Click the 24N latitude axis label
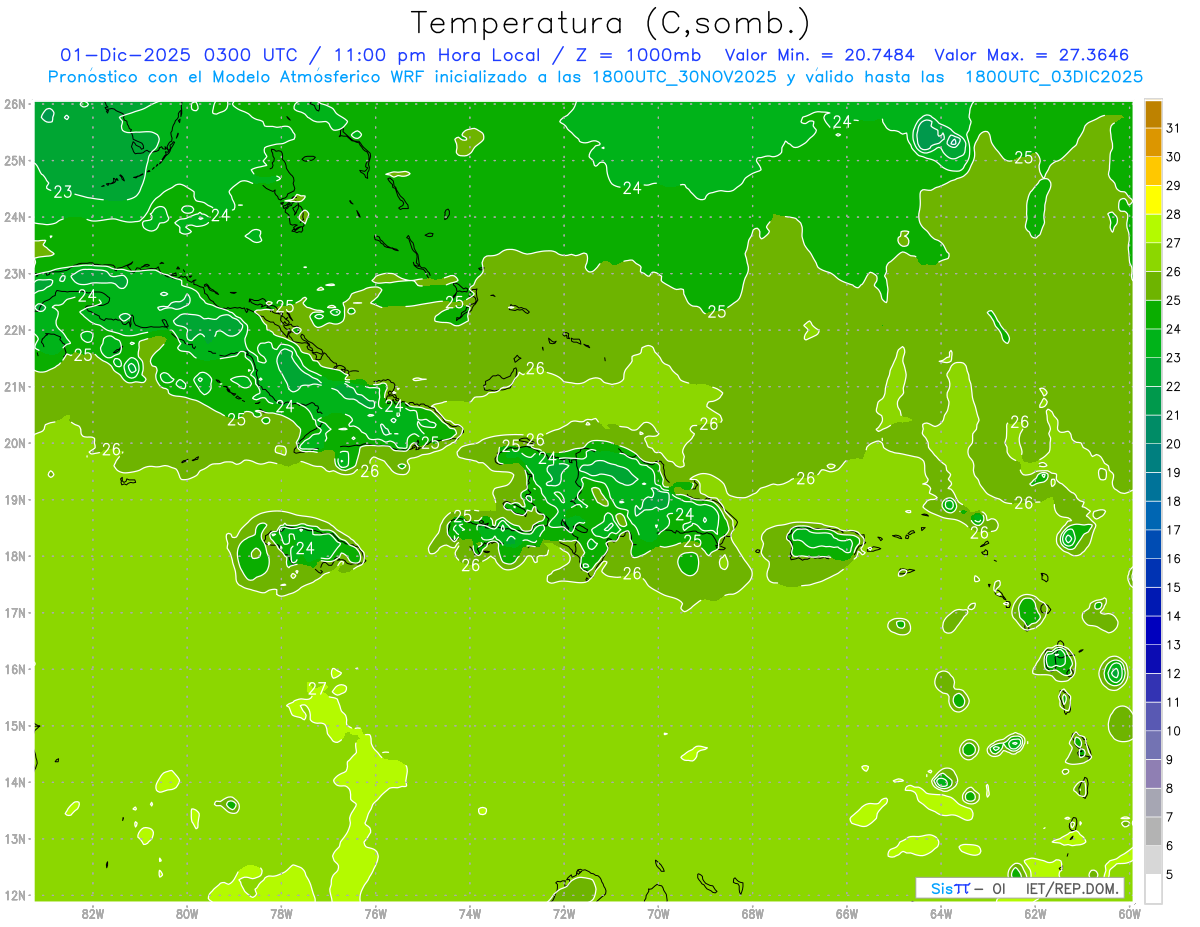1200x927 pixels. click(14, 217)
